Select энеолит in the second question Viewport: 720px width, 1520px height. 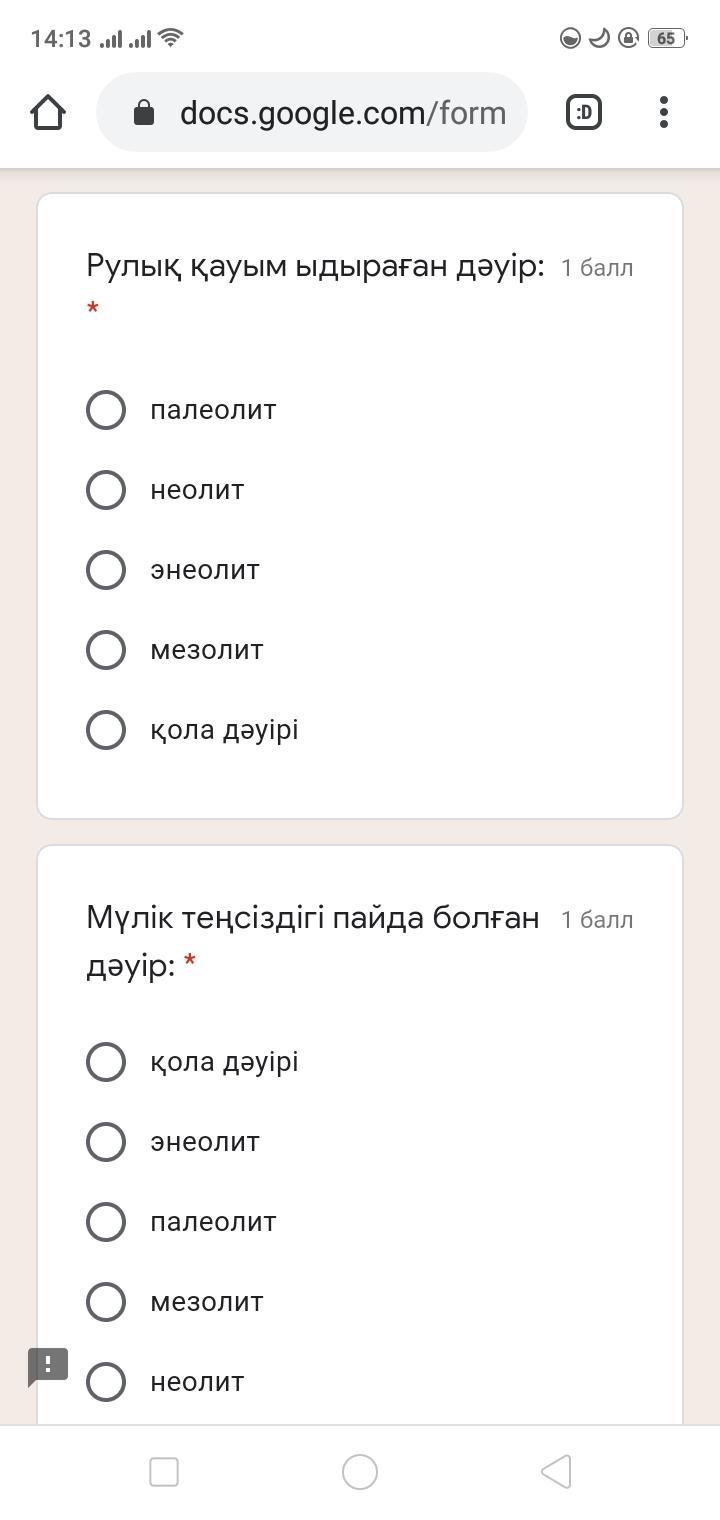[x=106, y=1142]
